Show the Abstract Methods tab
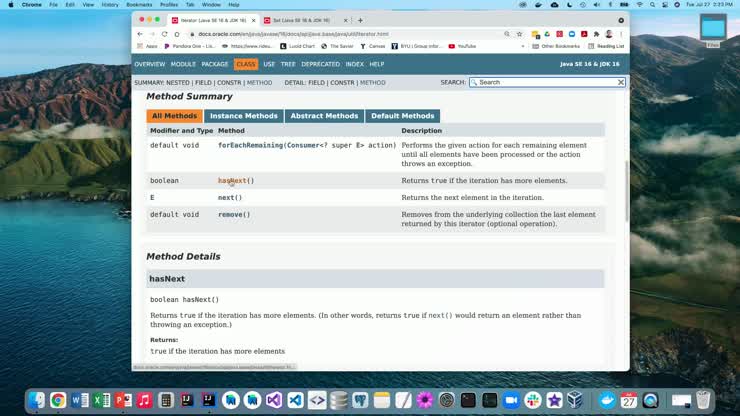Screen dimensions: 740x416 coord(324,116)
